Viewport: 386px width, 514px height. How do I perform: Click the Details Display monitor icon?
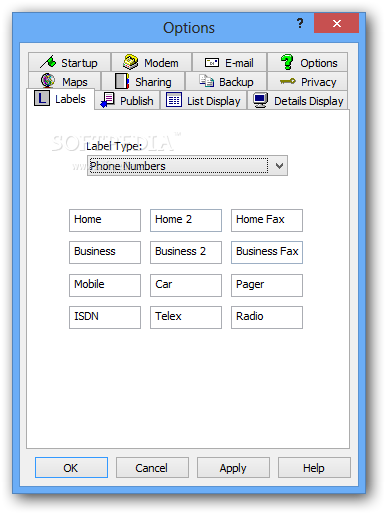pos(261,100)
